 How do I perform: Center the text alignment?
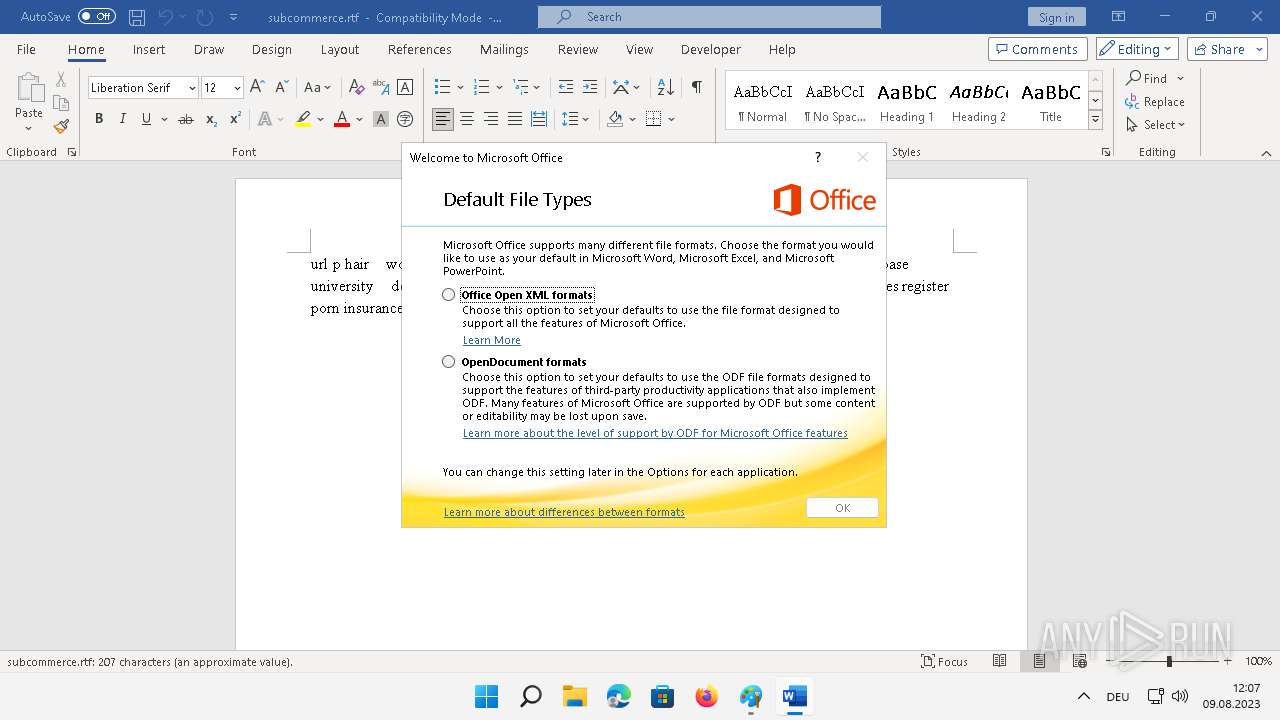pyautogui.click(x=467, y=119)
